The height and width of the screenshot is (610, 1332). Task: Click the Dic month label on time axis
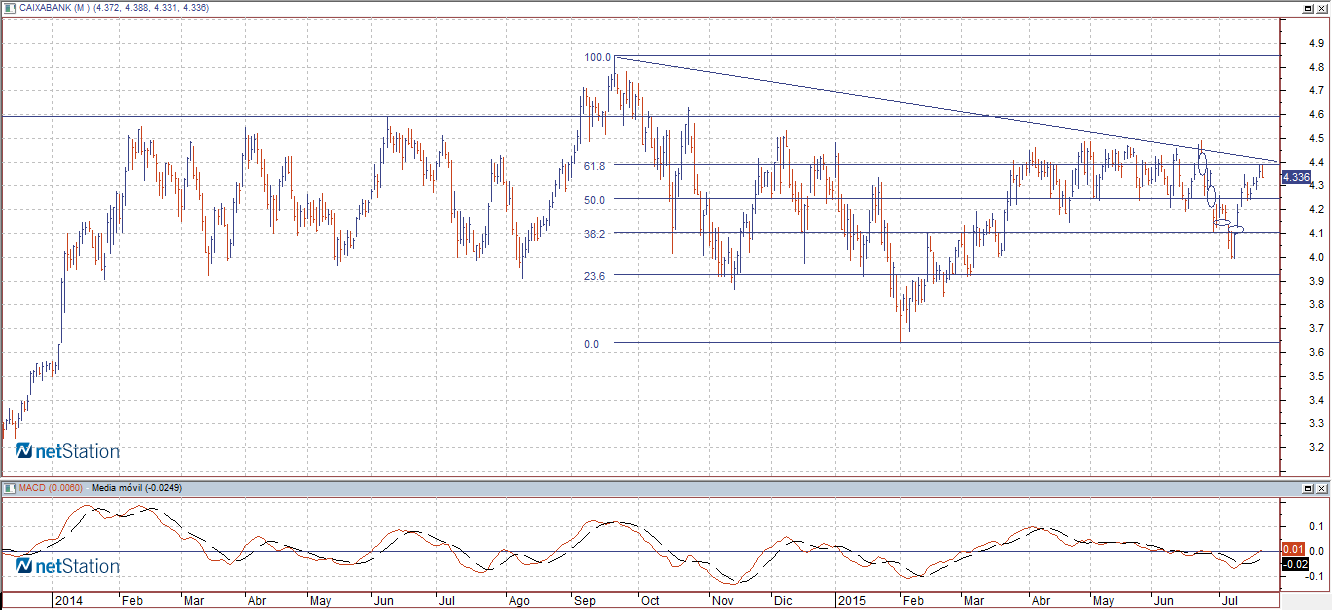(783, 602)
